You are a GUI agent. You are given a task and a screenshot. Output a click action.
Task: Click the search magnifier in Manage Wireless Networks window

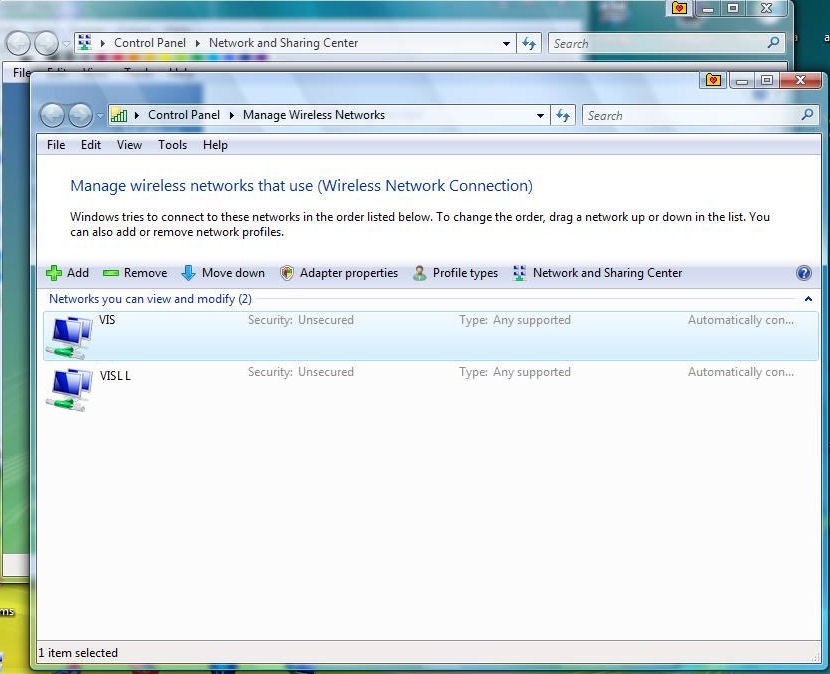(807, 115)
